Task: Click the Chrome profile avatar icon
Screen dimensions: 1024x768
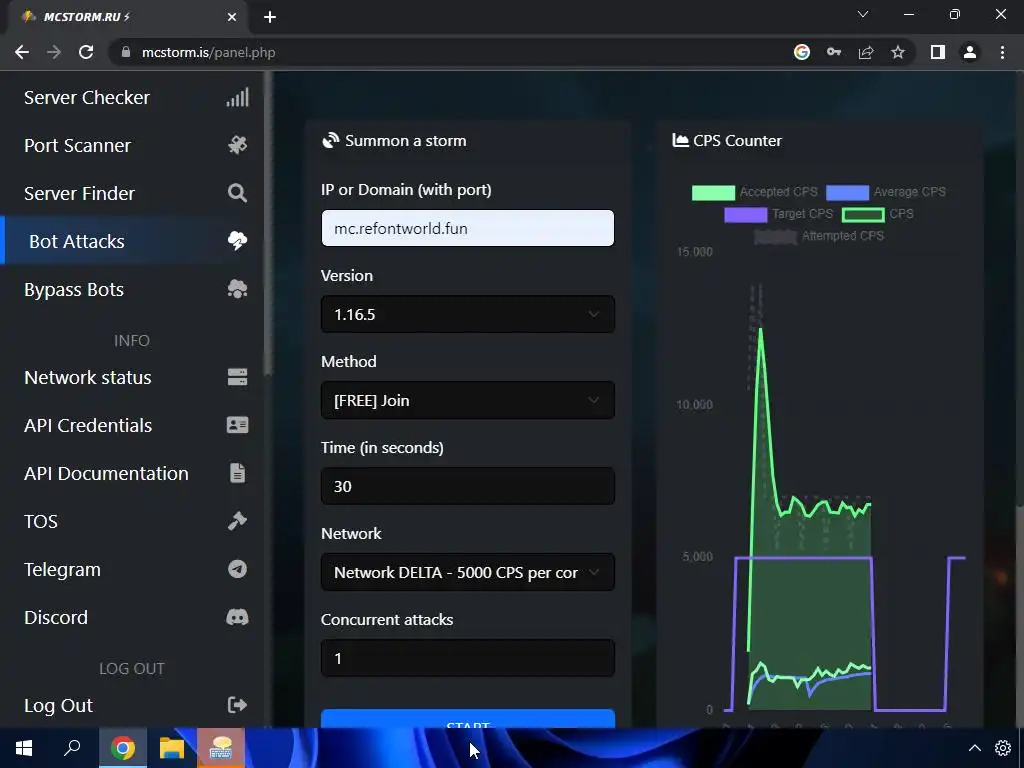Action: [x=970, y=52]
